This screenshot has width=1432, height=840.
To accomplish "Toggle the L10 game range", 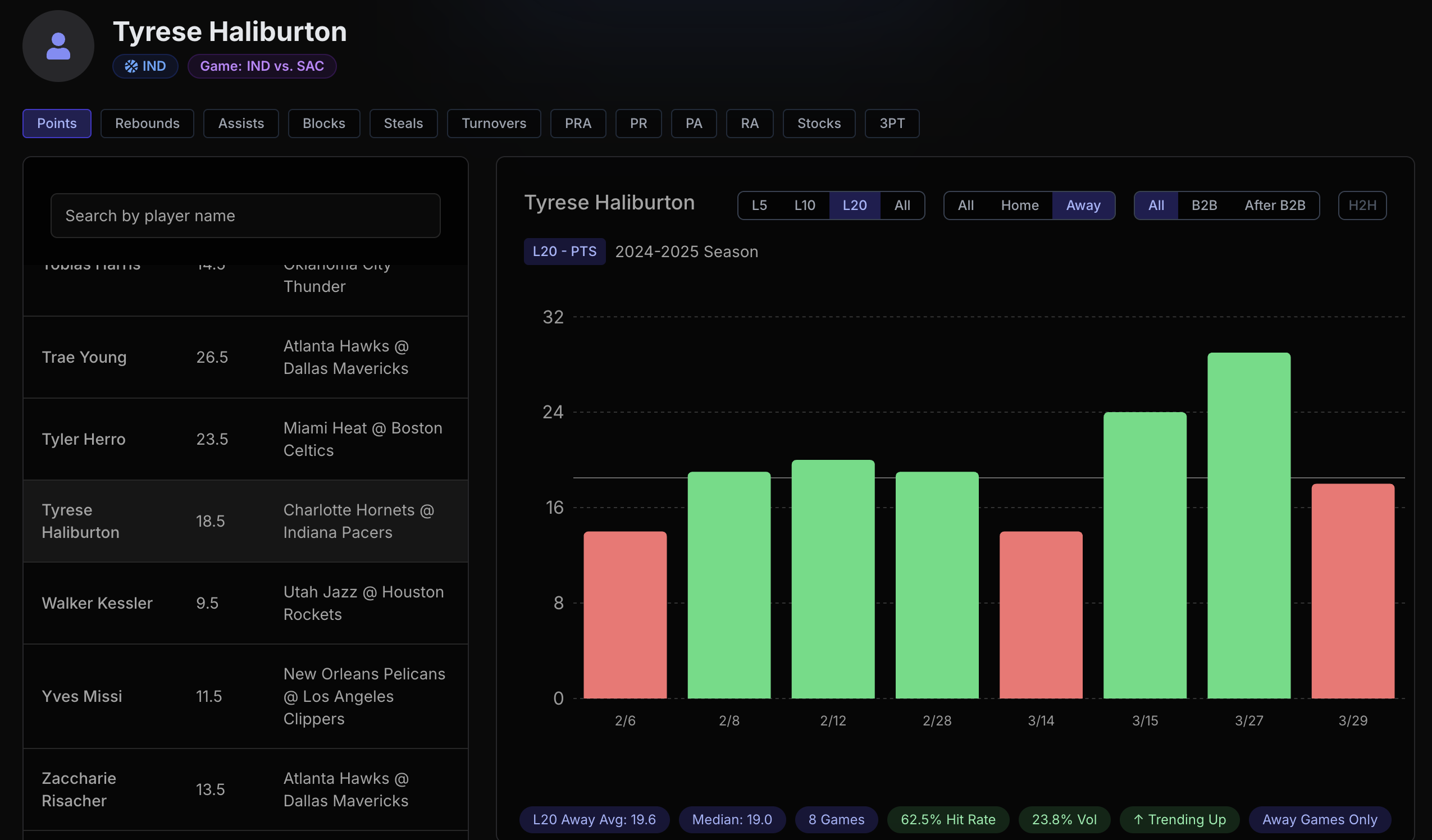I will pyautogui.click(x=805, y=205).
